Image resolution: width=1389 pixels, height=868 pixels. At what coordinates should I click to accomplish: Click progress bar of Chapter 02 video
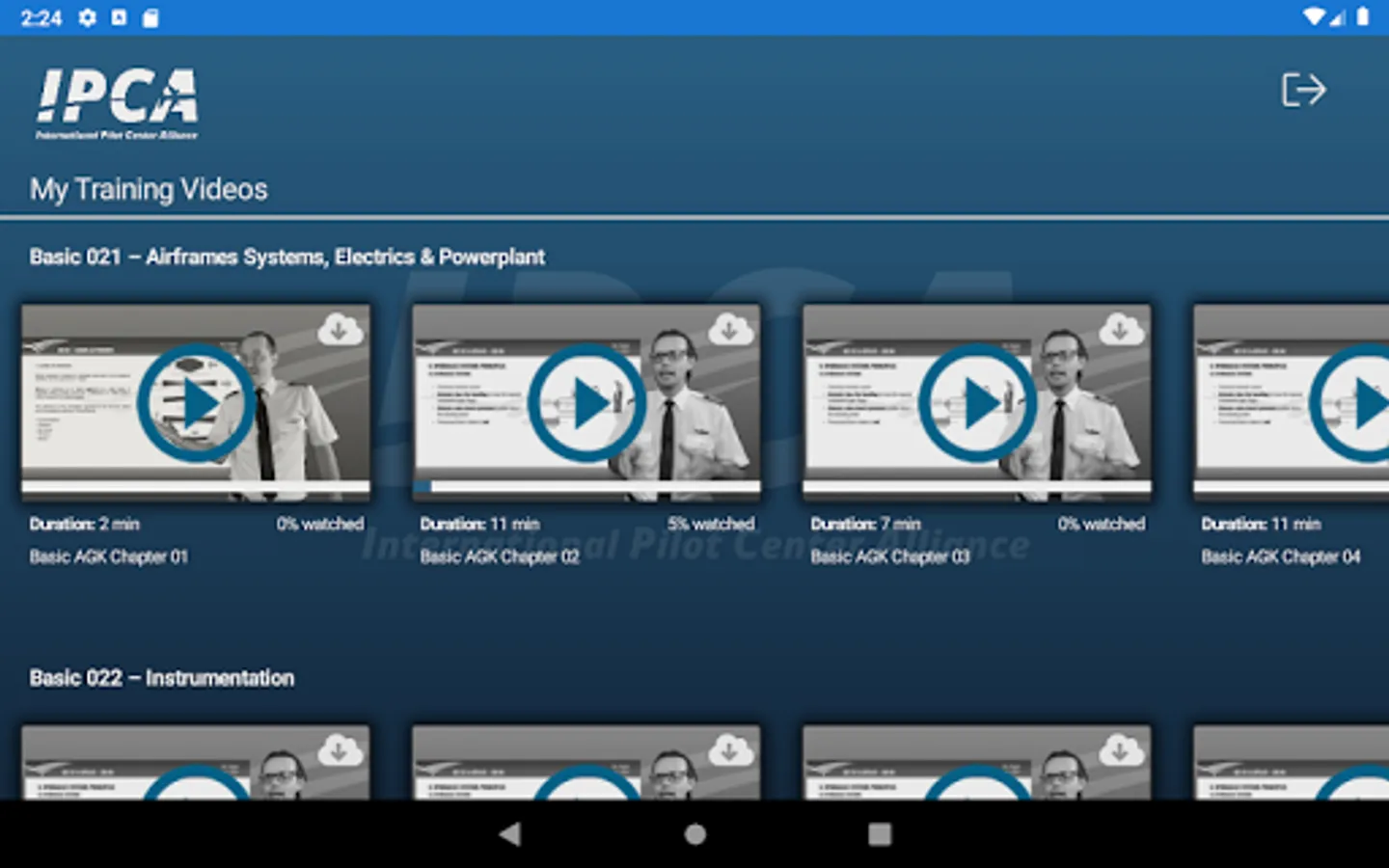point(586,487)
